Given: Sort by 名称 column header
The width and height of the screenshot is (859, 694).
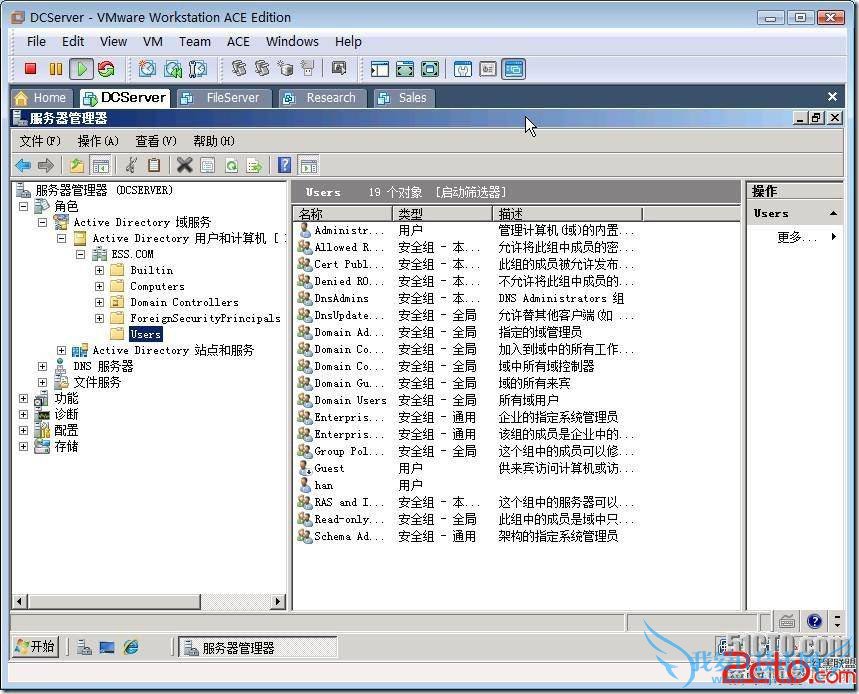Looking at the screenshot, I should pos(342,214).
